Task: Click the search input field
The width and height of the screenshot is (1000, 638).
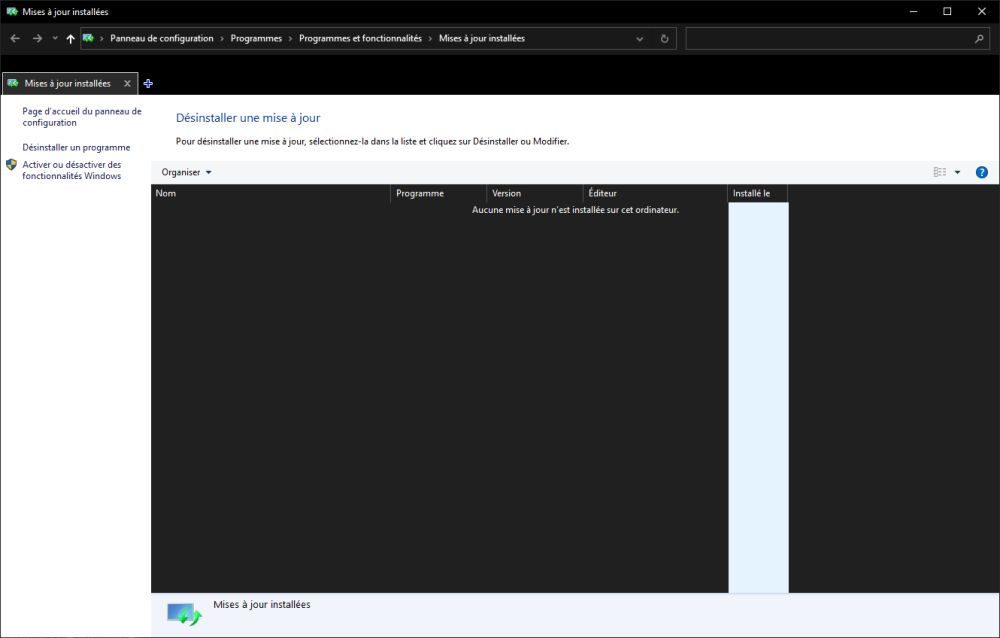Action: pos(828,39)
